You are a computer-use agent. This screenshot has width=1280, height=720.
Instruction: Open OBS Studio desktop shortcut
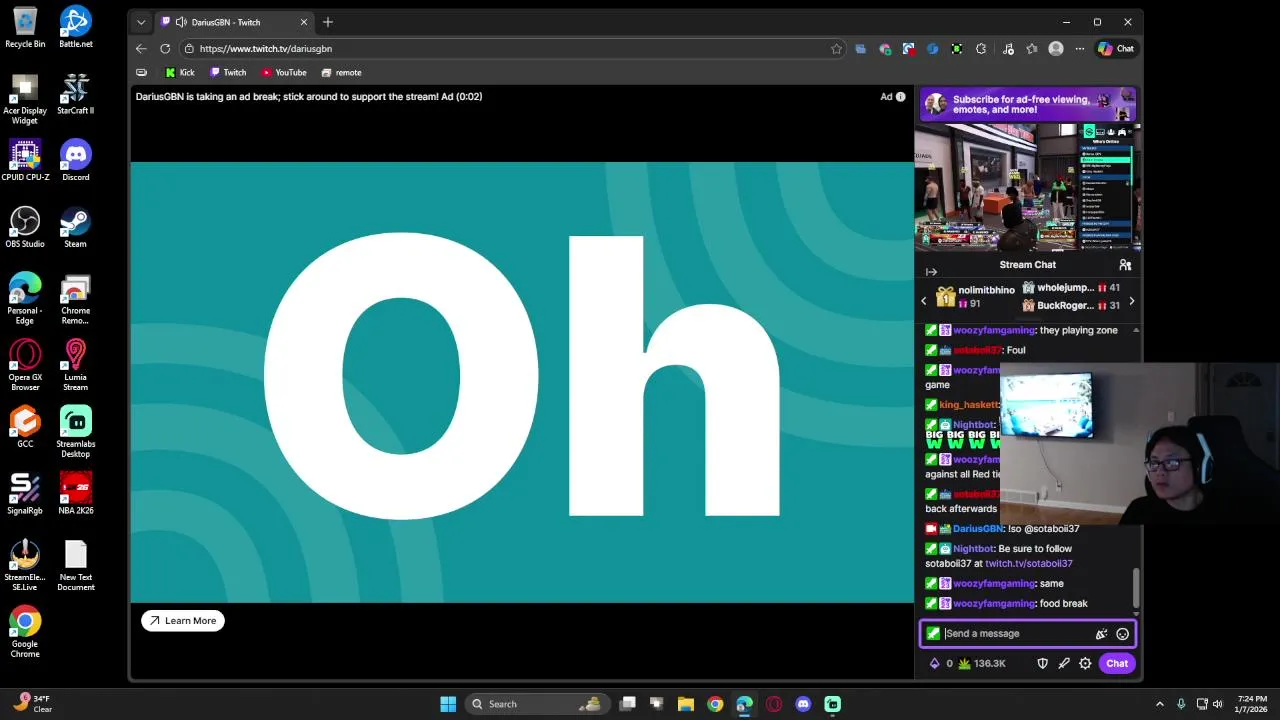(25, 227)
